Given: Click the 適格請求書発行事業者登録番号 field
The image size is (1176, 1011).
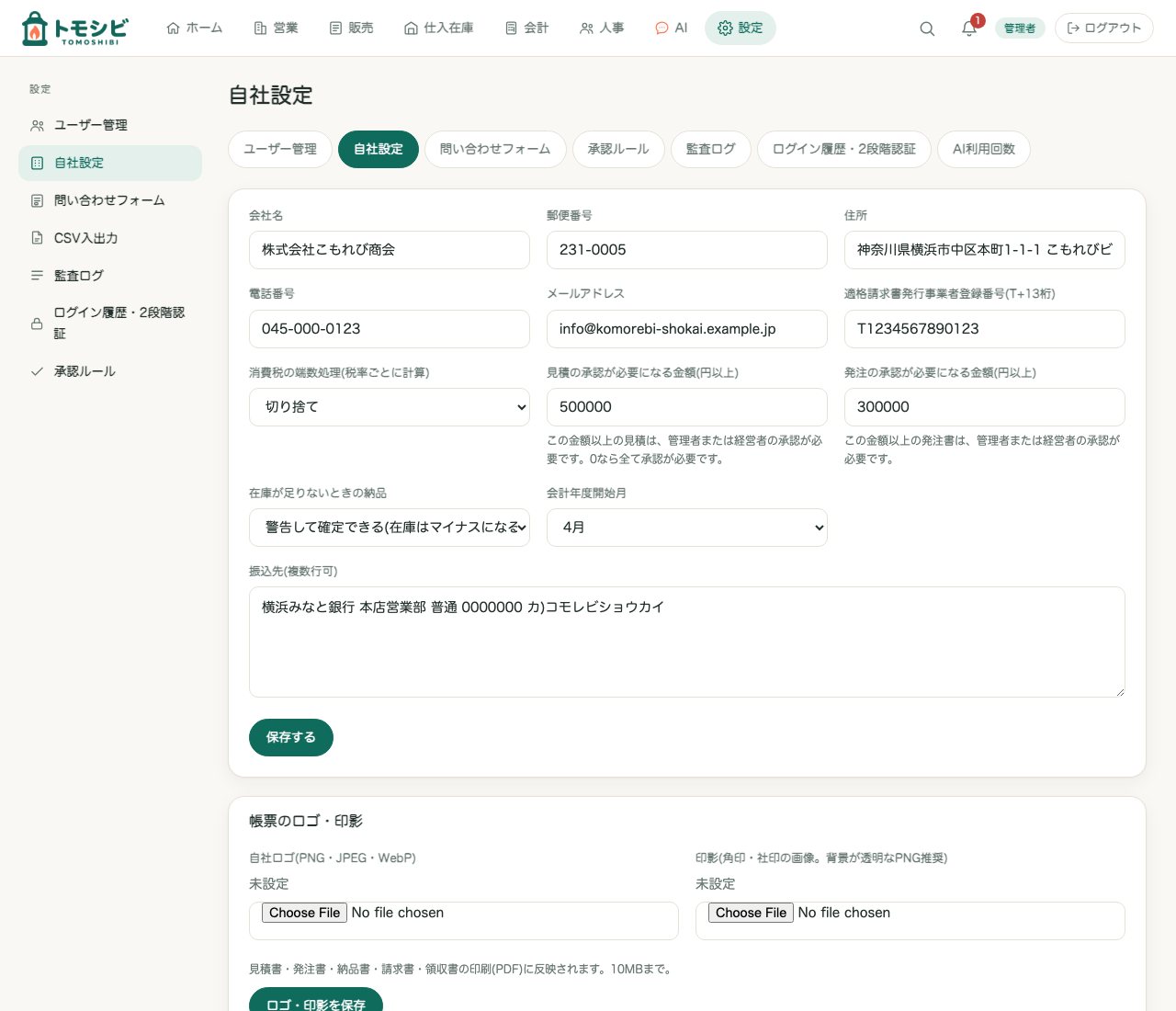Looking at the screenshot, I should (x=985, y=329).
